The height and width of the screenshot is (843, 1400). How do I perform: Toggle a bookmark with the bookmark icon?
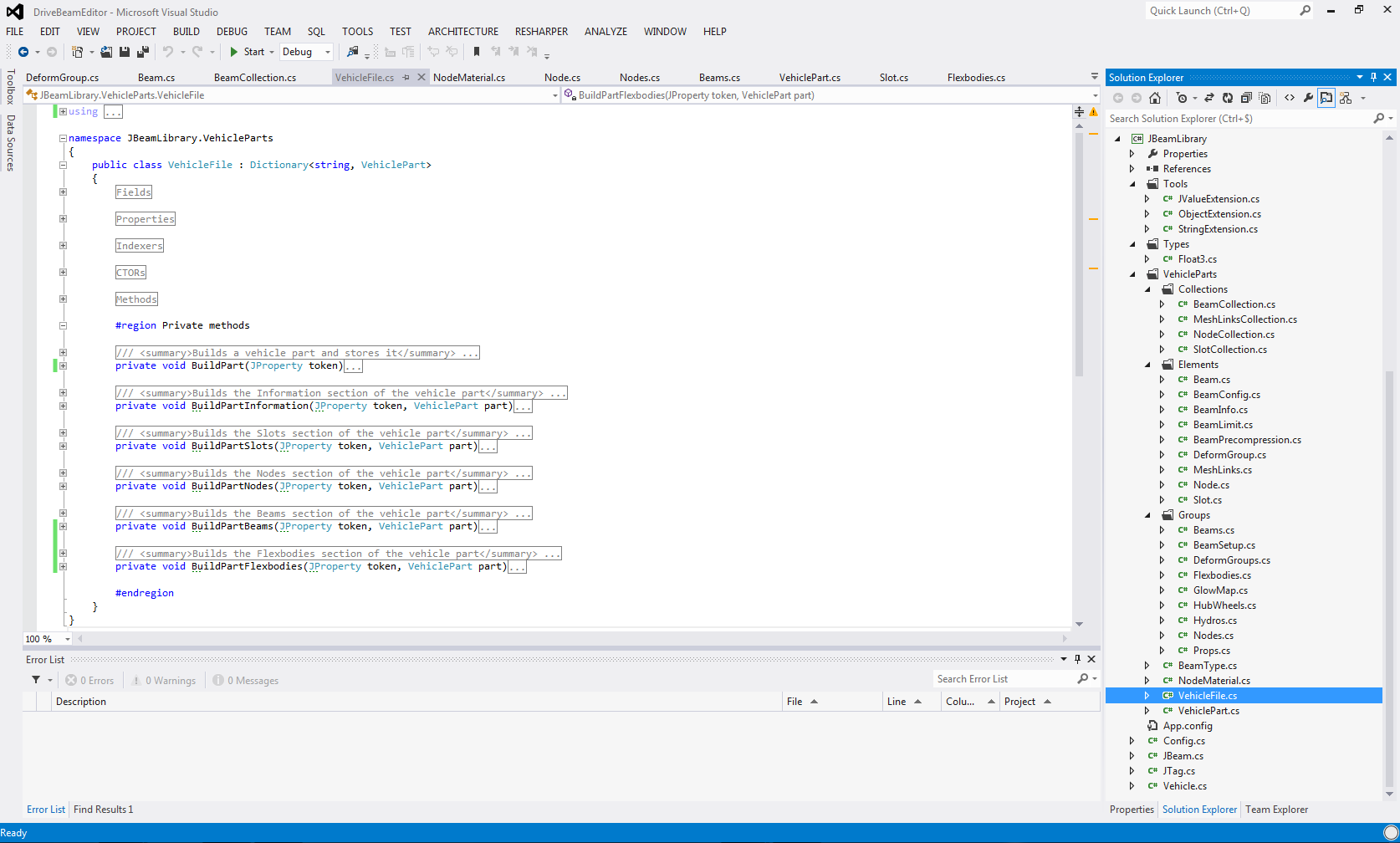pyautogui.click(x=477, y=52)
